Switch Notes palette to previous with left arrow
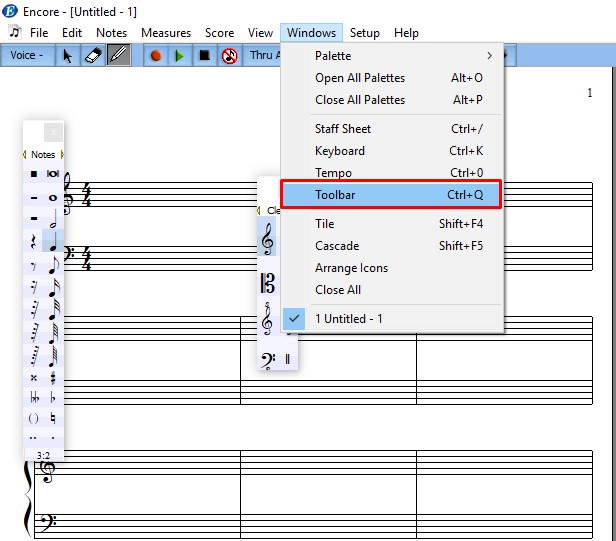 pos(25,154)
